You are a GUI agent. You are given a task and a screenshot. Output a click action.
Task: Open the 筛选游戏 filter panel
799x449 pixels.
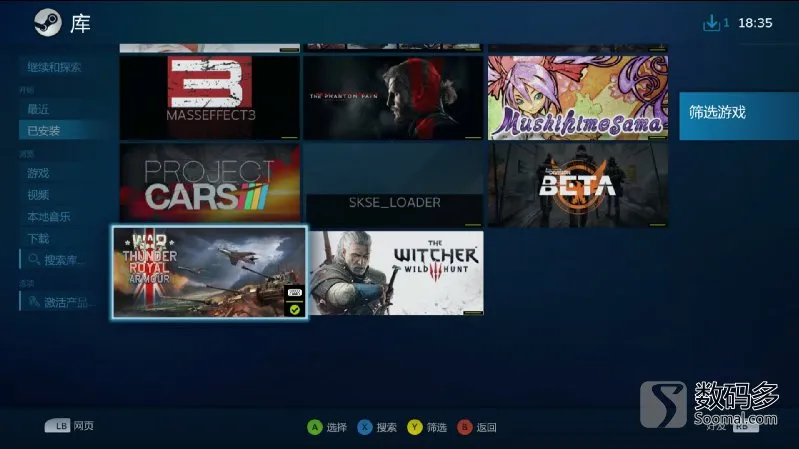[x=739, y=116]
